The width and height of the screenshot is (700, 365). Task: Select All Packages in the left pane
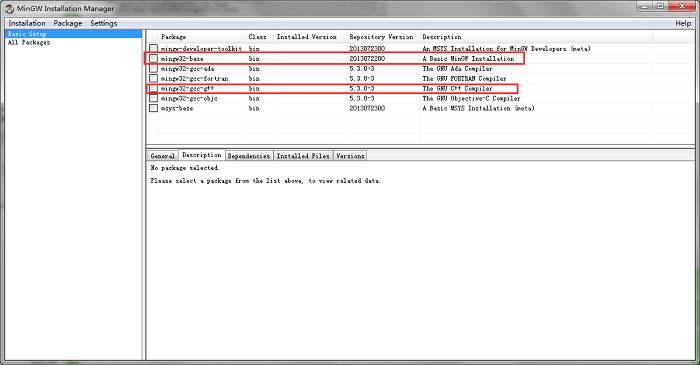(x=29, y=42)
